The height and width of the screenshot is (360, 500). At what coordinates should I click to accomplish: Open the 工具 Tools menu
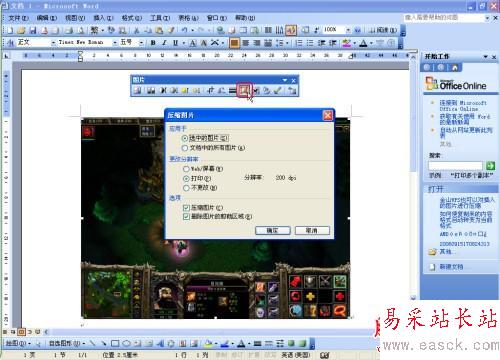click(160, 18)
